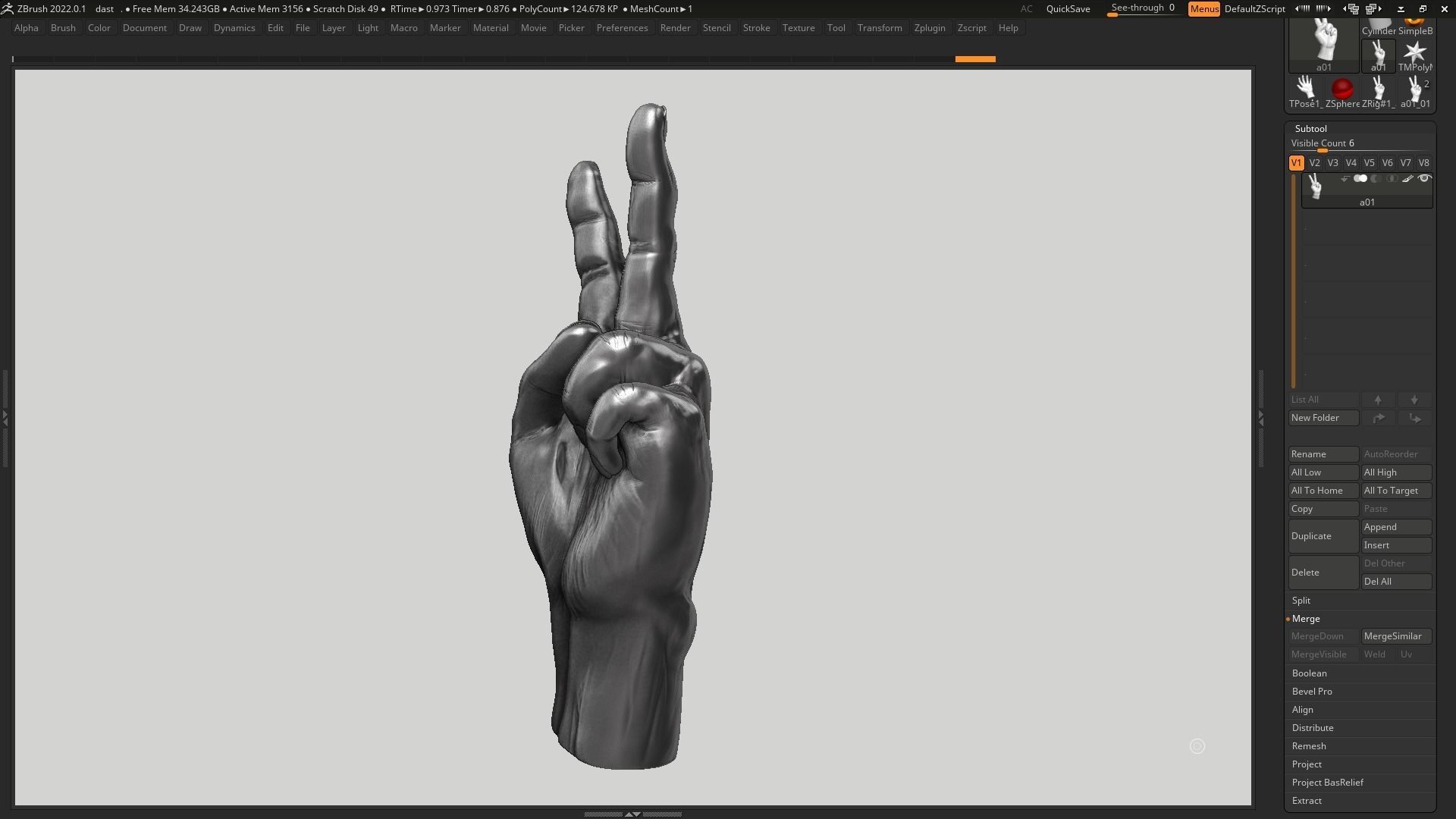Set a01 subtool to union boolean mode
Screen dimensions: 1456x819
point(1360,178)
